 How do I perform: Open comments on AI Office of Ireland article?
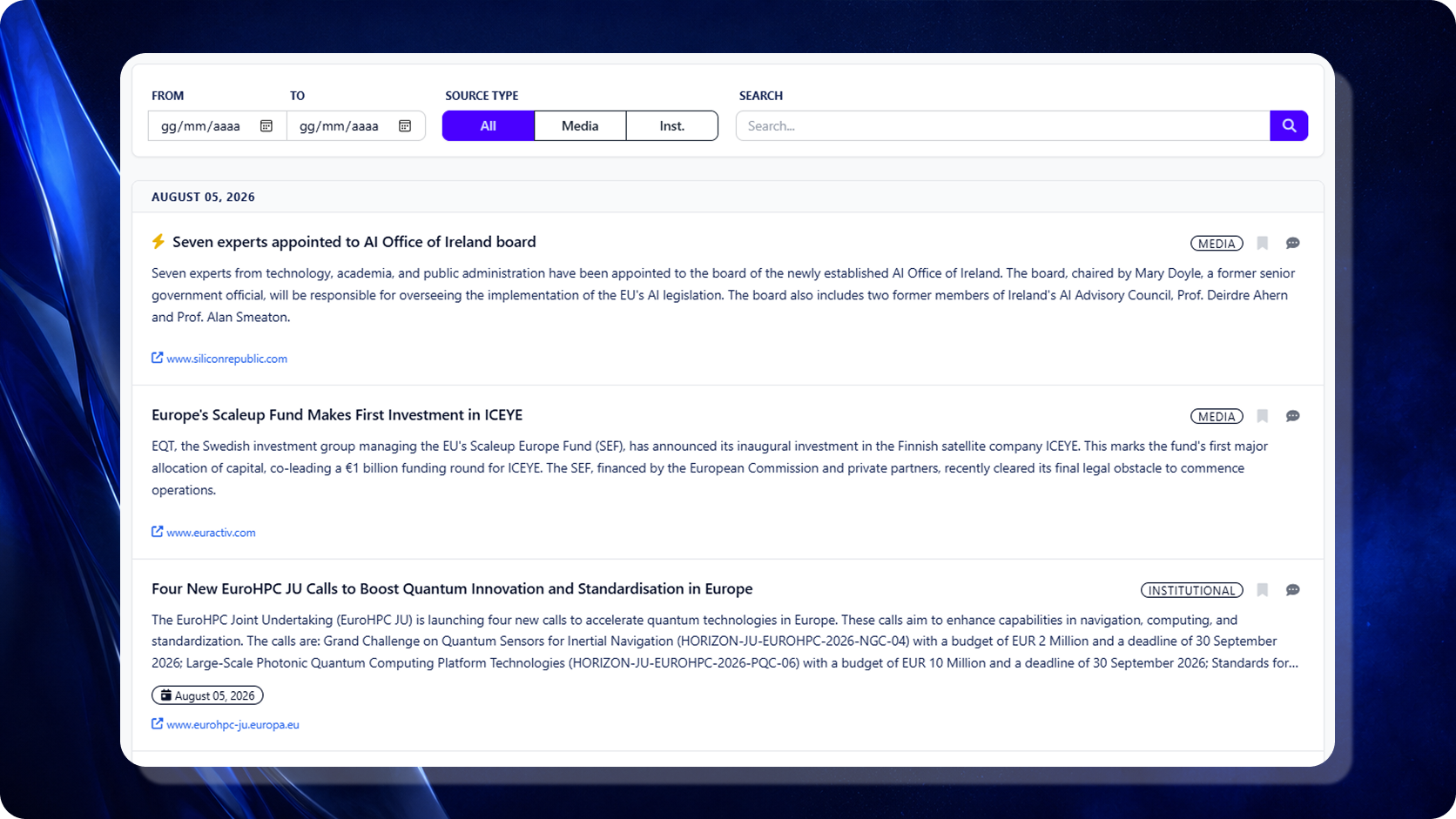click(1293, 244)
